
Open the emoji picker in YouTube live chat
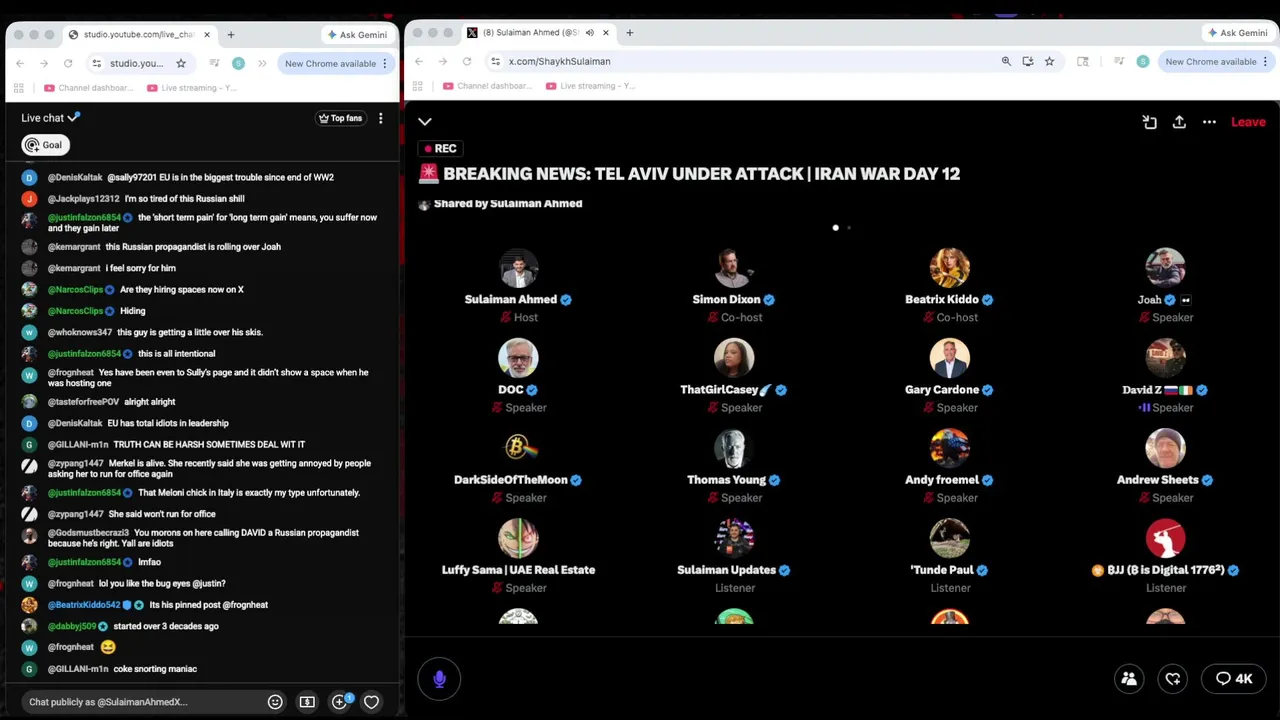pos(275,702)
